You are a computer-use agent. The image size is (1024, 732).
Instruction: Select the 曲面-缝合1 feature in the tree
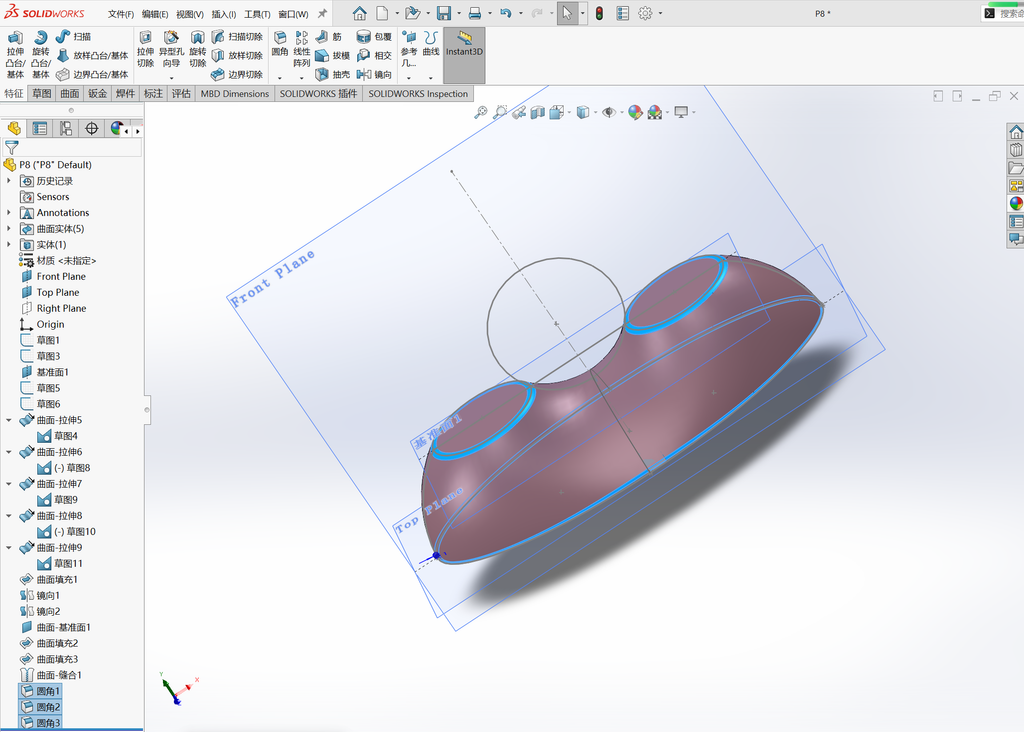pyautogui.click(x=51, y=675)
